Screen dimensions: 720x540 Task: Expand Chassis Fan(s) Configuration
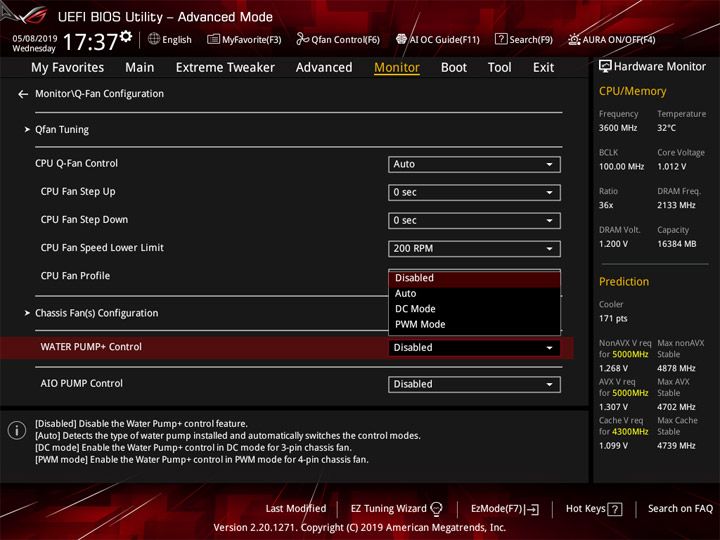pos(96,313)
